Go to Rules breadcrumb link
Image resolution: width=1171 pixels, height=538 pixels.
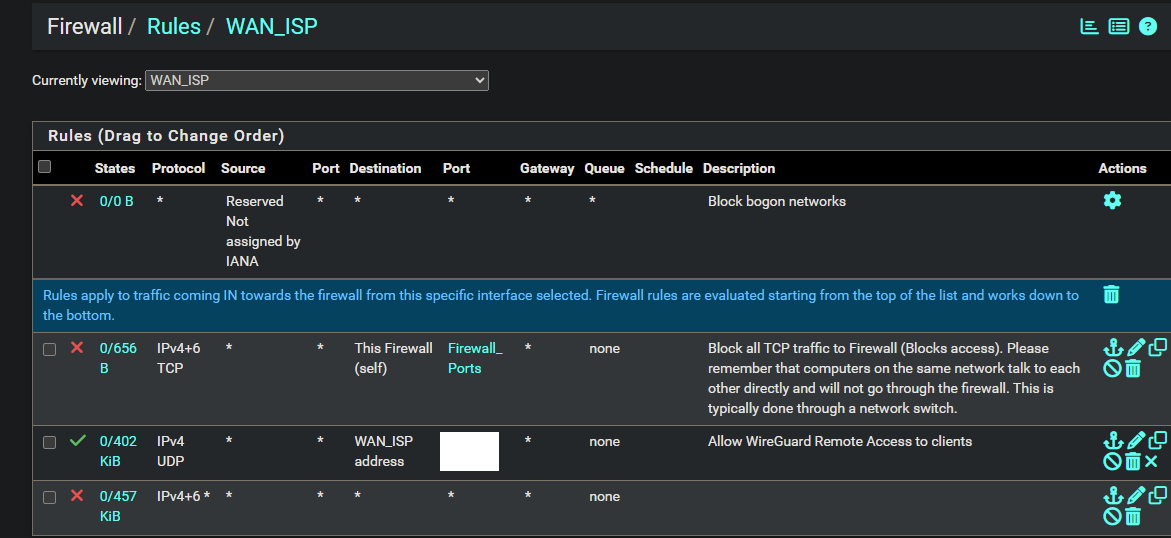coord(173,27)
